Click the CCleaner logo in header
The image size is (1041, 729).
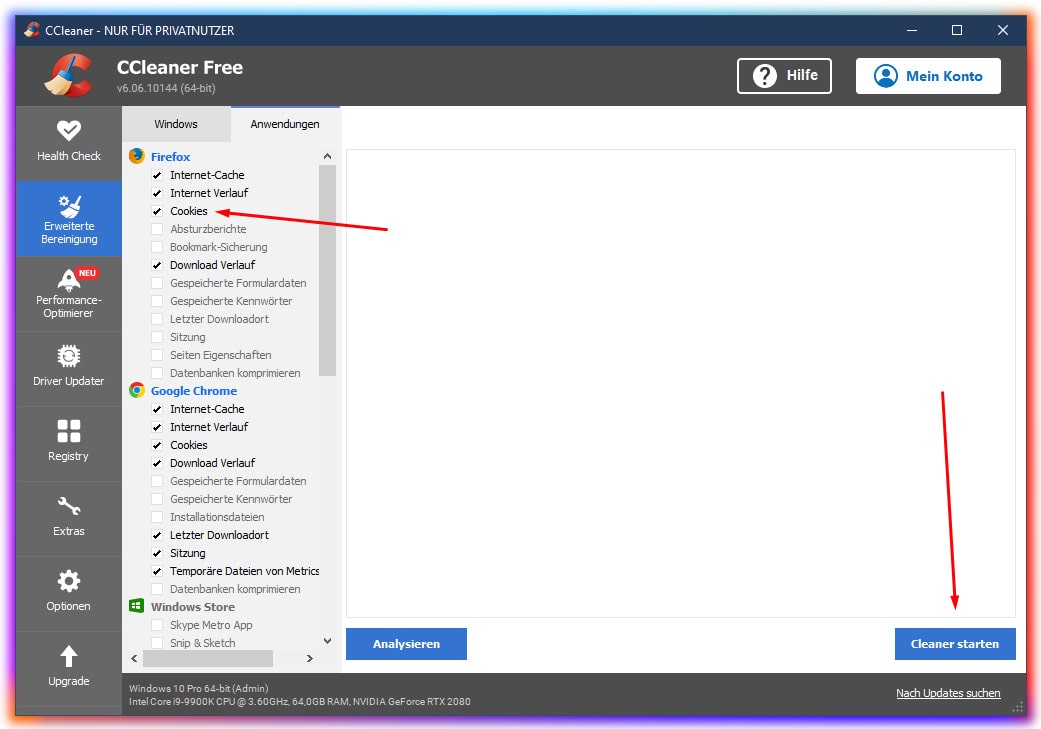point(68,75)
